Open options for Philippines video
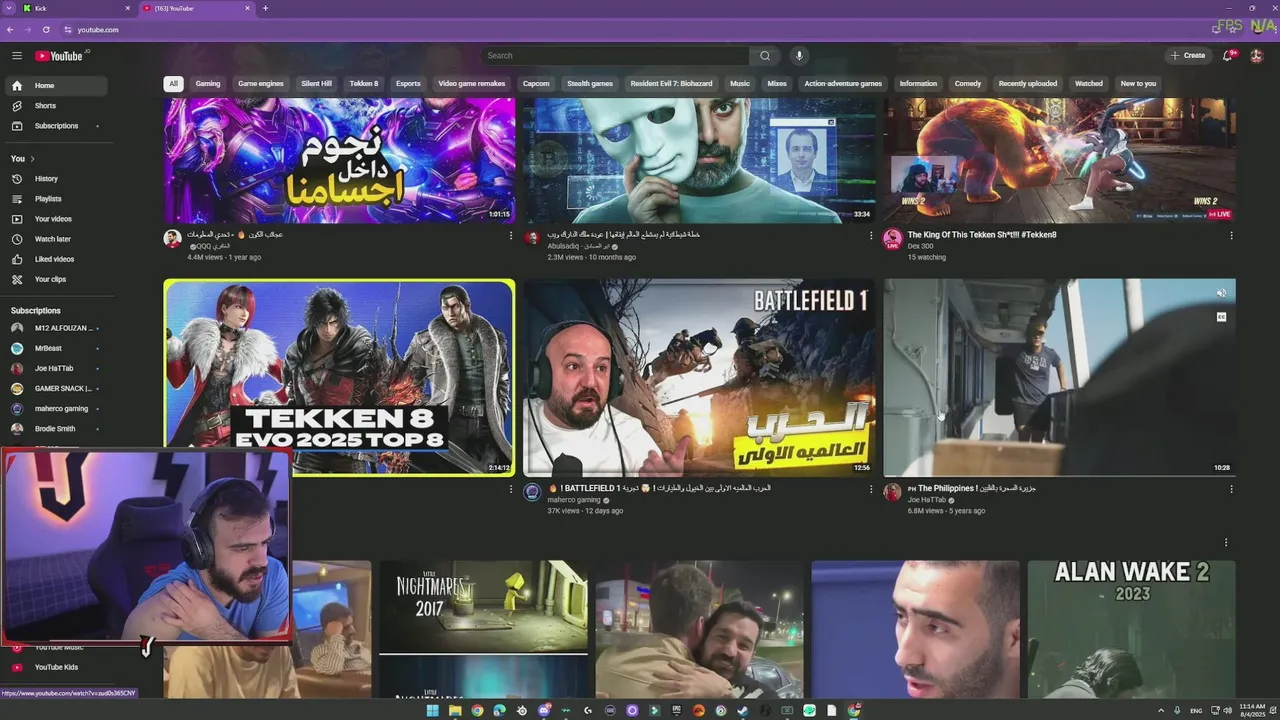 (x=1231, y=490)
